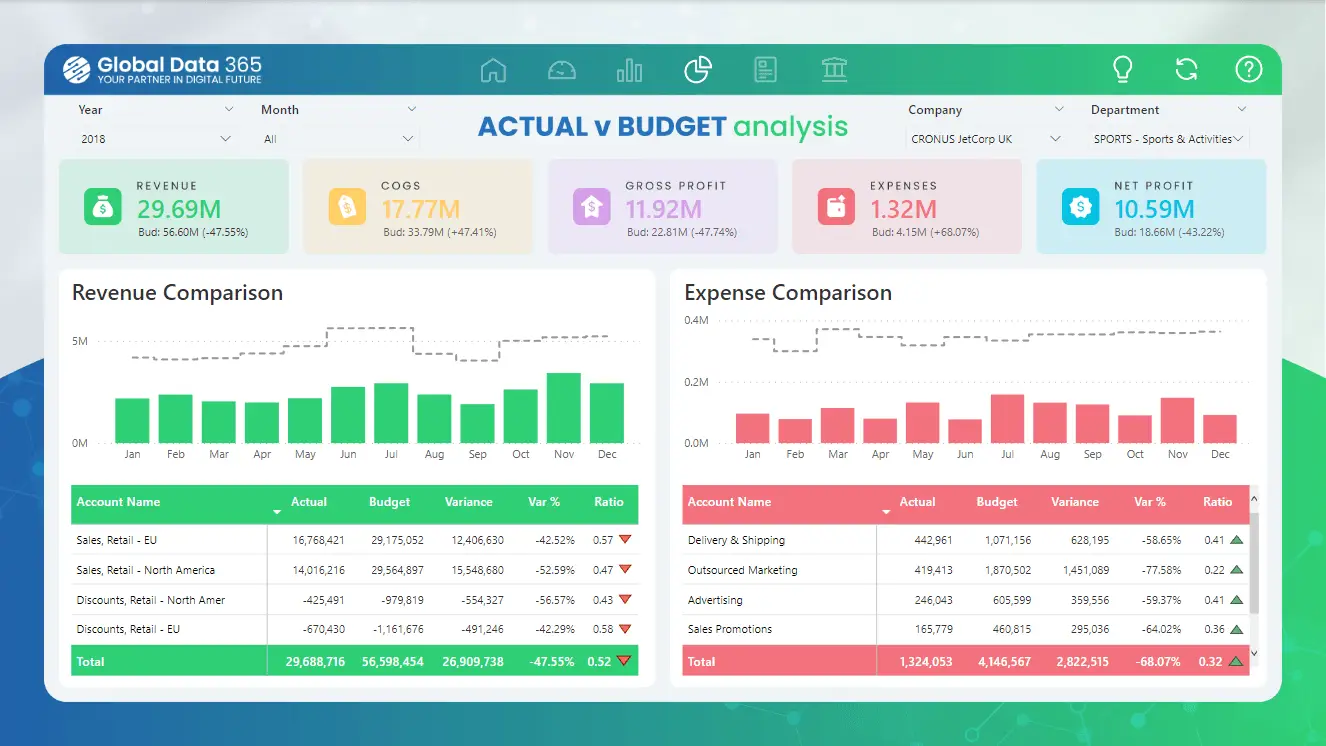
Task: Open the CRONUS JetCorp UK dropdown
Action: pos(986,139)
